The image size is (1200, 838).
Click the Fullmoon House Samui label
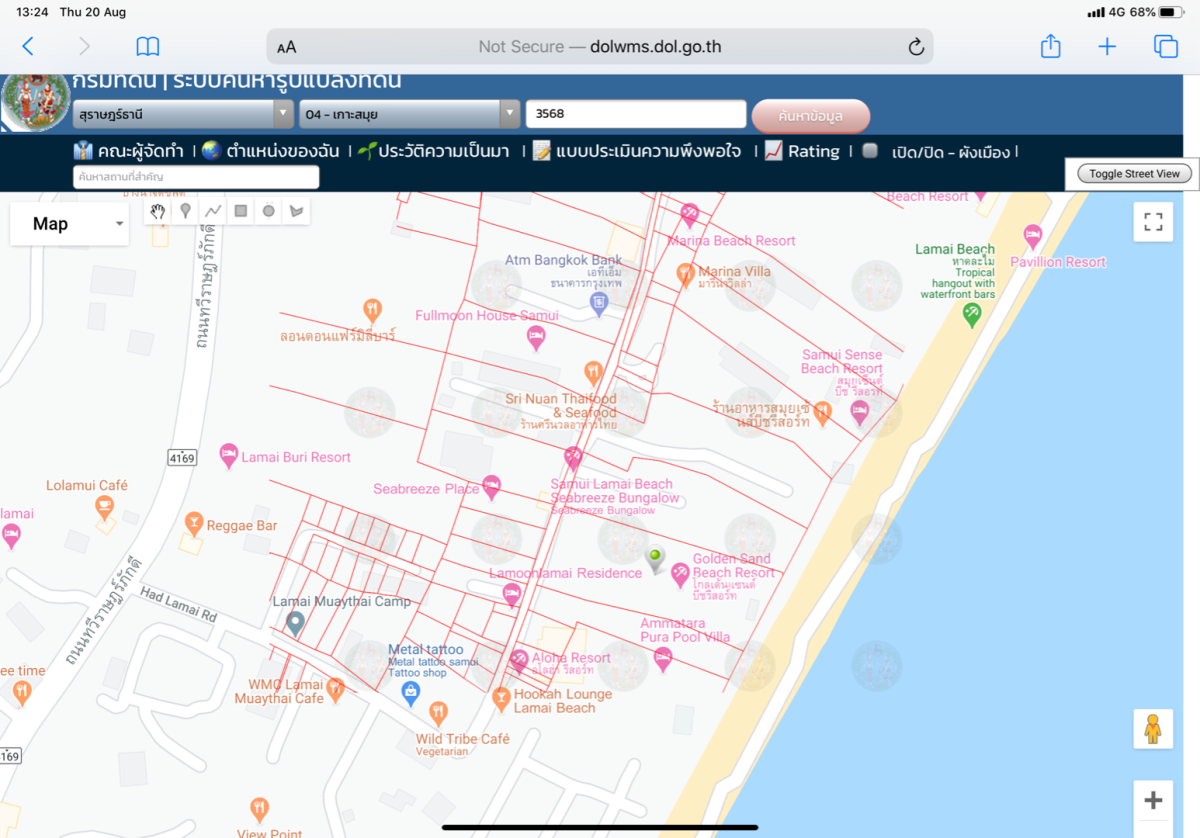pyautogui.click(x=487, y=315)
